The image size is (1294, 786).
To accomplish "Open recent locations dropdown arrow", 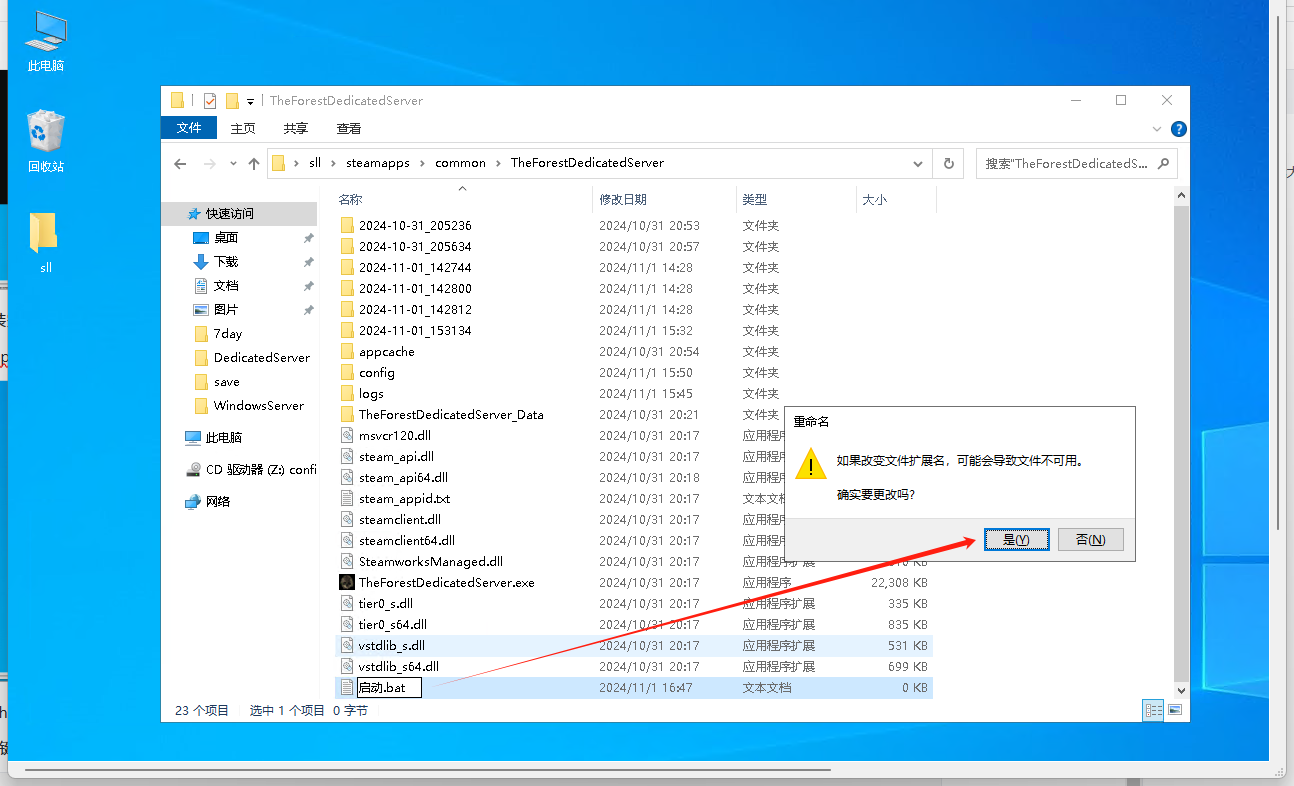I will (233, 163).
